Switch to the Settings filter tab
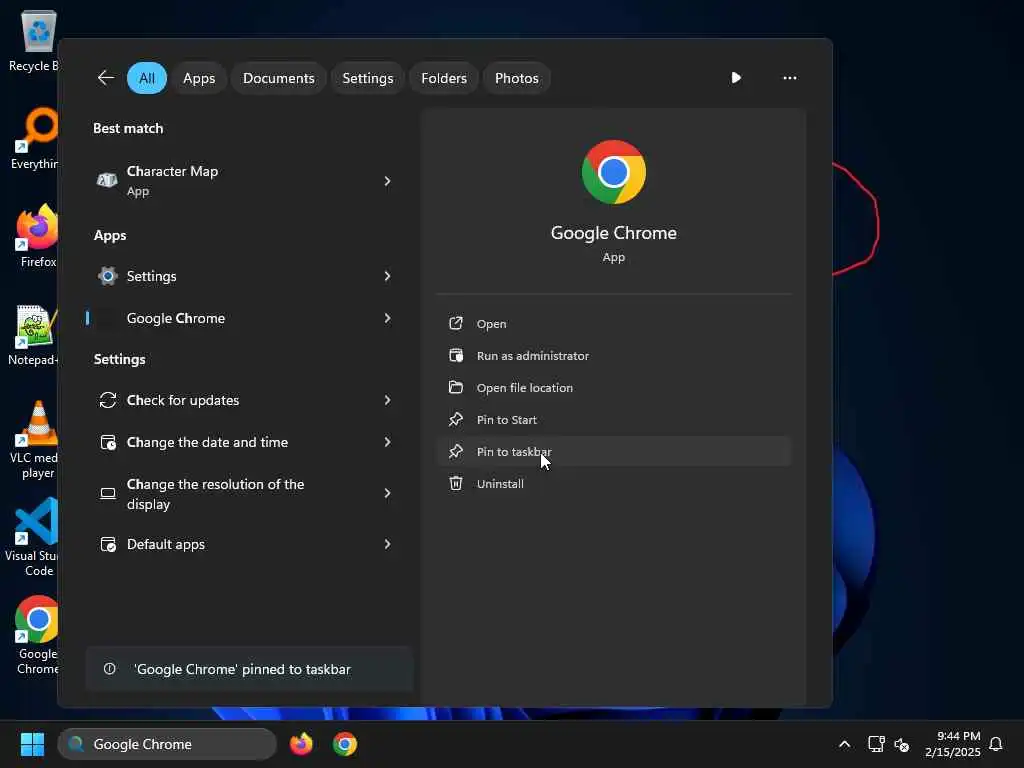Viewport: 1024px width, 768px height. point(368,78)
